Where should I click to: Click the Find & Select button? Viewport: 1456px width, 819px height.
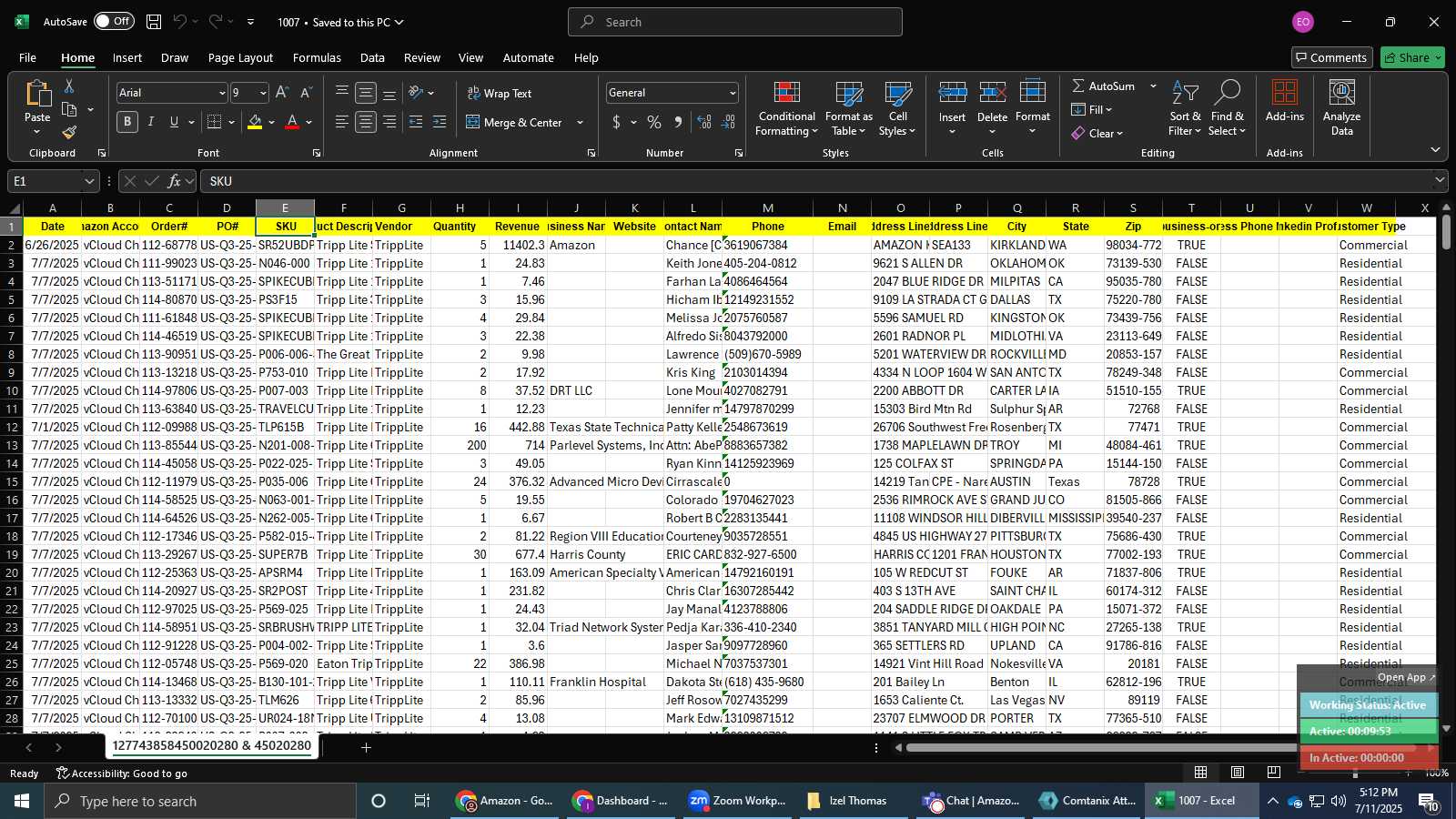pyautogui.click(x=1228, y=109)
